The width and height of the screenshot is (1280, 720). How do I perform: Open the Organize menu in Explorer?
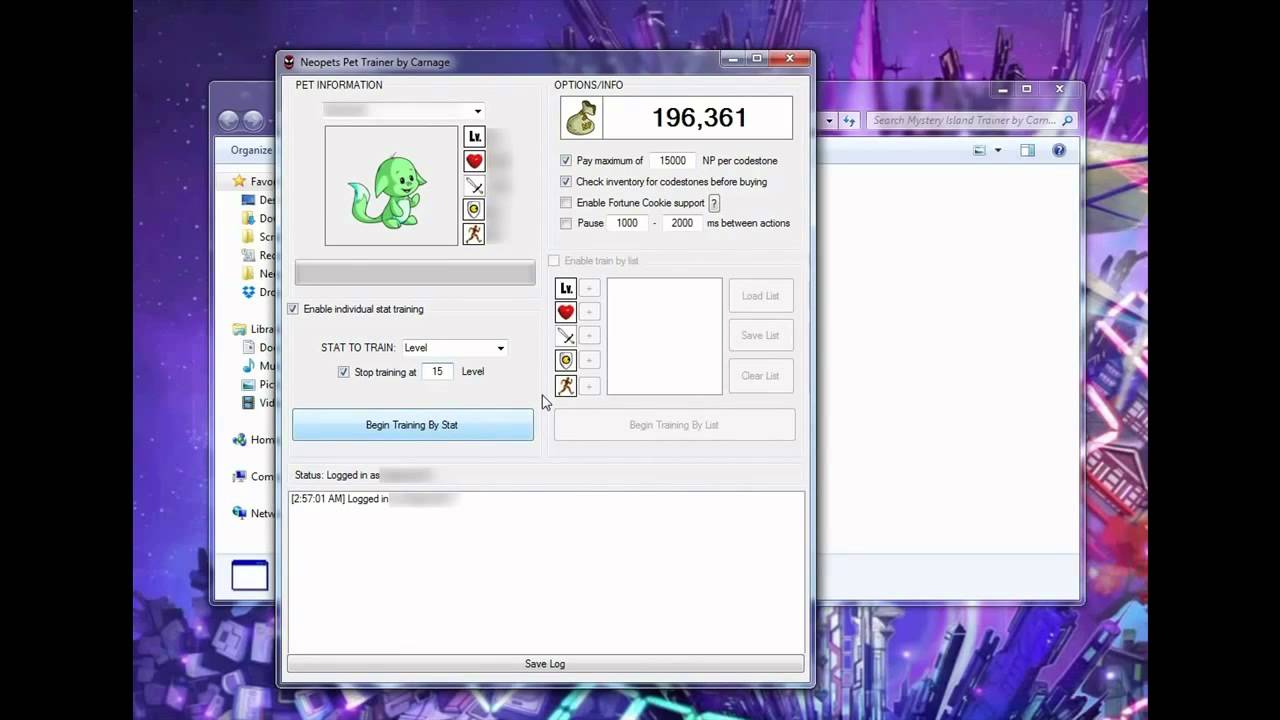coord(251,150)
